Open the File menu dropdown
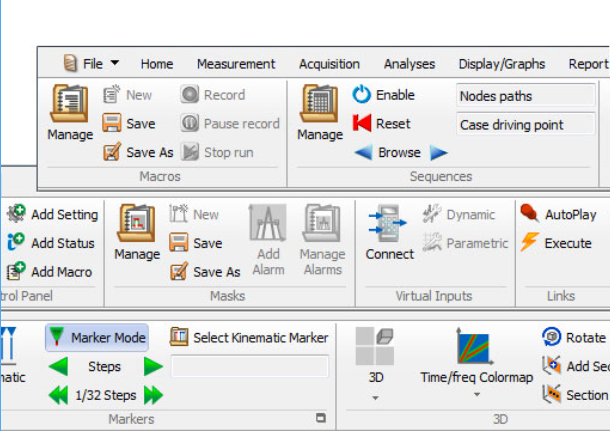The height and width of the screenshot is (431, 610). click(x=92, y=63)
